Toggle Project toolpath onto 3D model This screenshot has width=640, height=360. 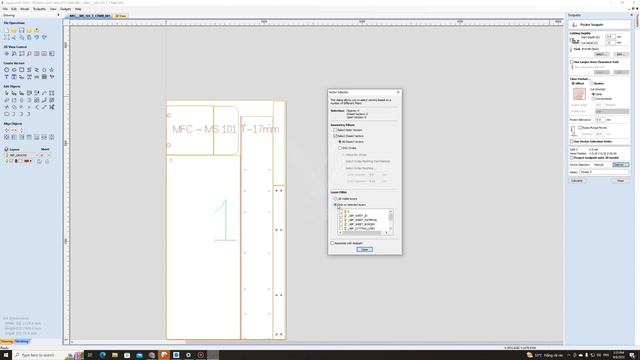point(572,158)
